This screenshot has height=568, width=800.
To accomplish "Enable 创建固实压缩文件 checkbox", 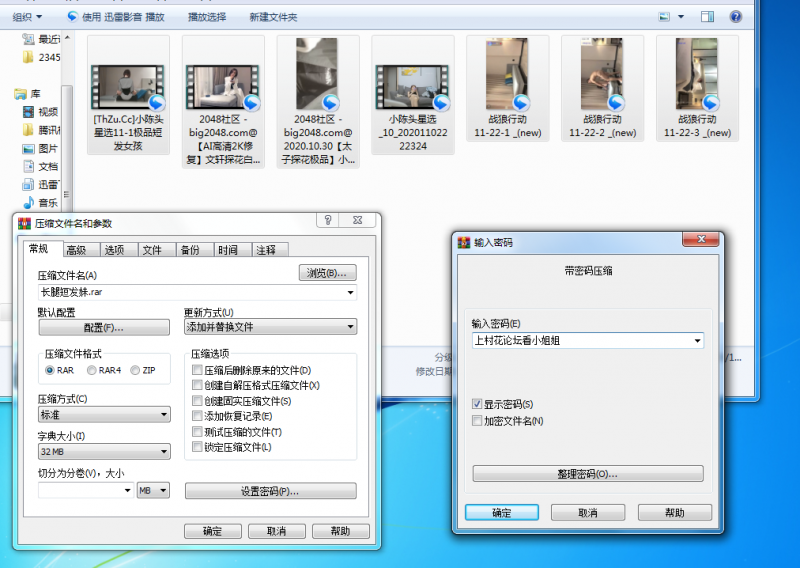I will (197, 401).
